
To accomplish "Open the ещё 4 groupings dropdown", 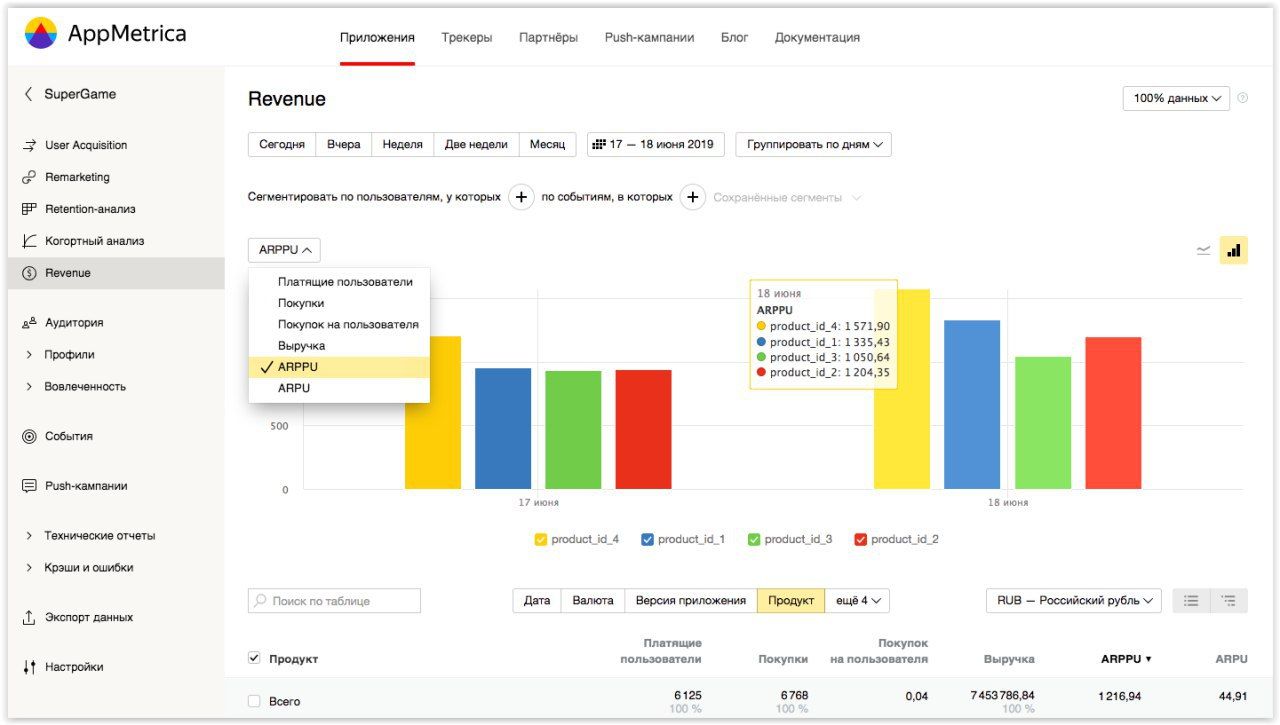I will (x=857, y=601).
